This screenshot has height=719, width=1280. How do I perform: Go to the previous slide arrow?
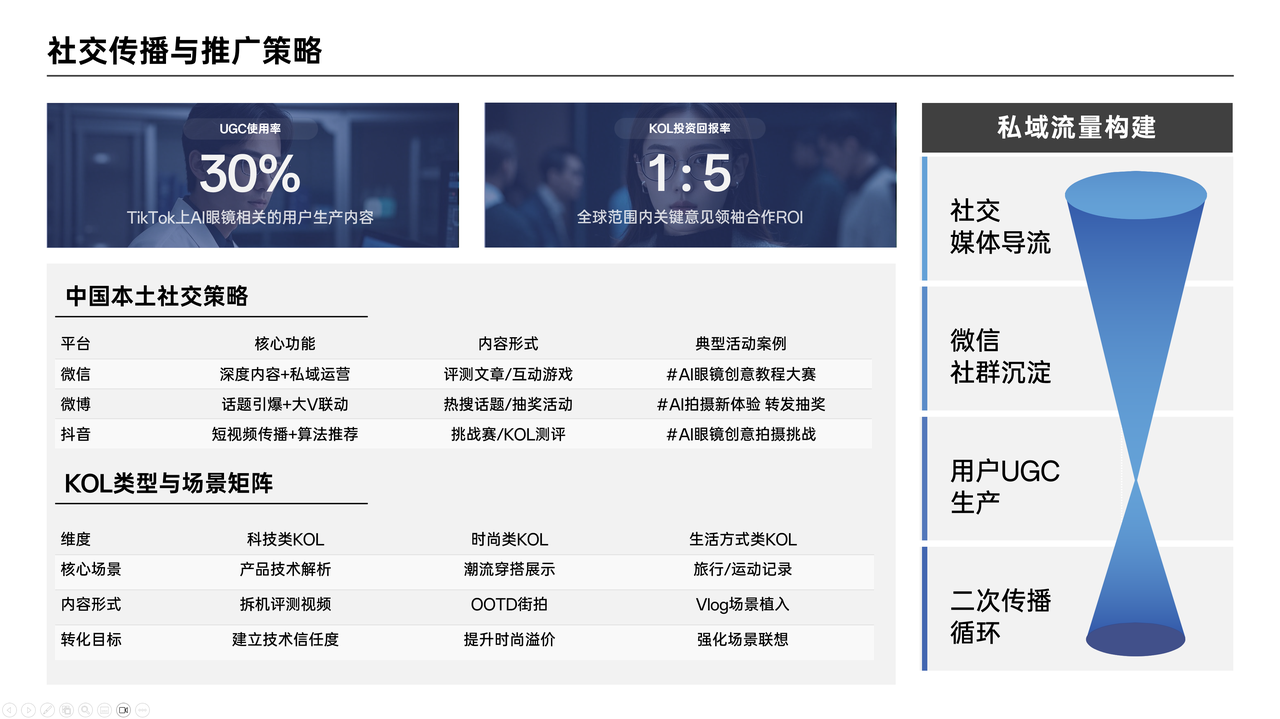(x=10, y=710)
